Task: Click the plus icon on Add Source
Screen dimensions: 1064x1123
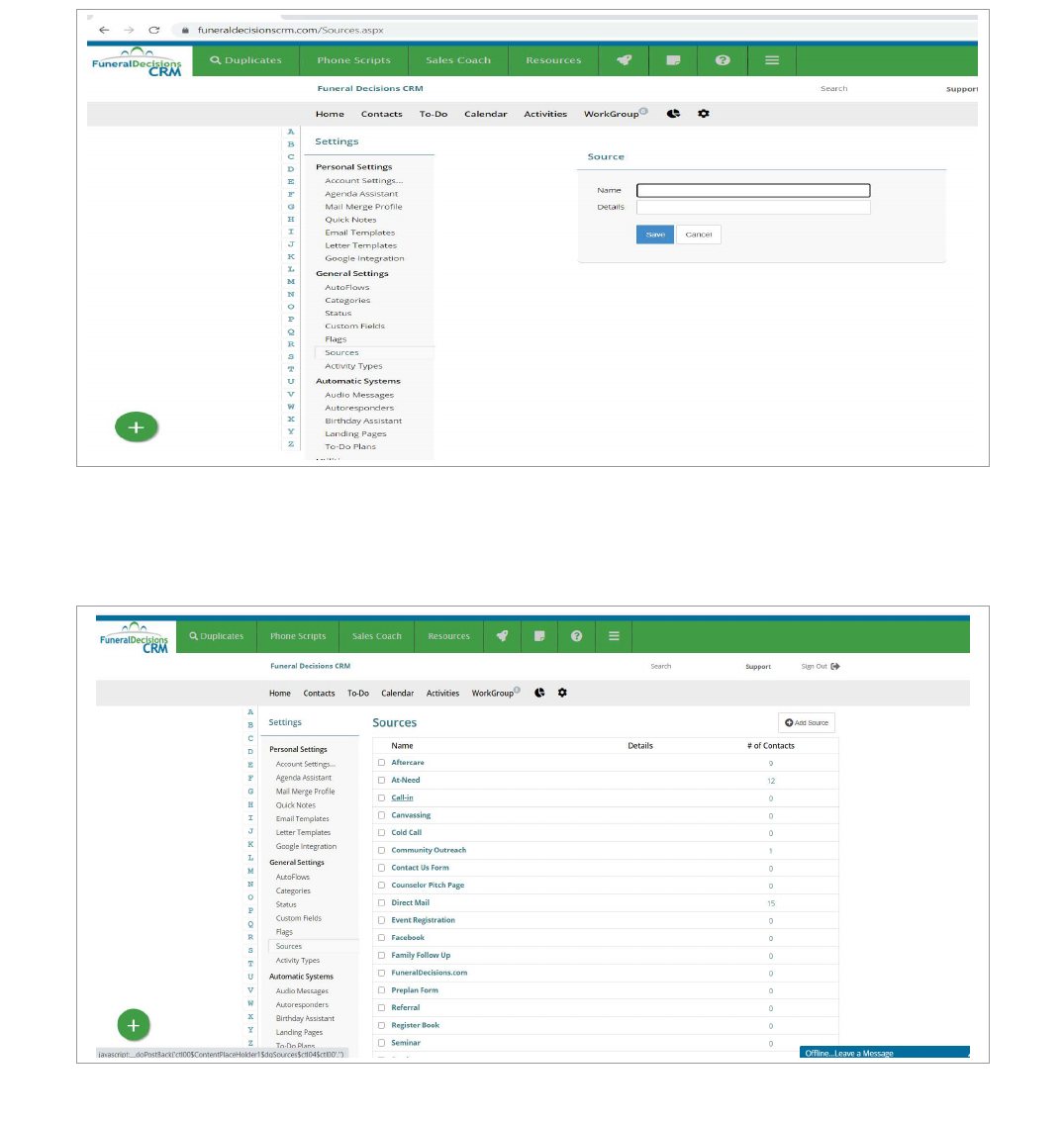Action: [x=789, y=722]
